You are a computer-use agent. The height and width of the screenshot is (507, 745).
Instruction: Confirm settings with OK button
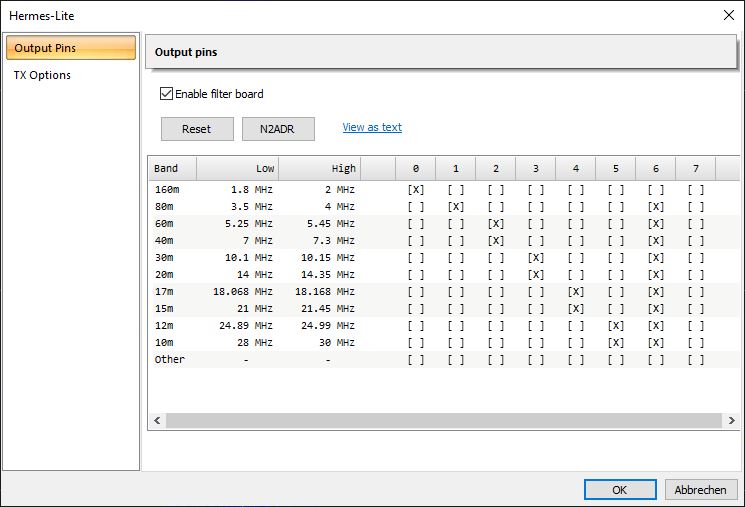(619, 490)
